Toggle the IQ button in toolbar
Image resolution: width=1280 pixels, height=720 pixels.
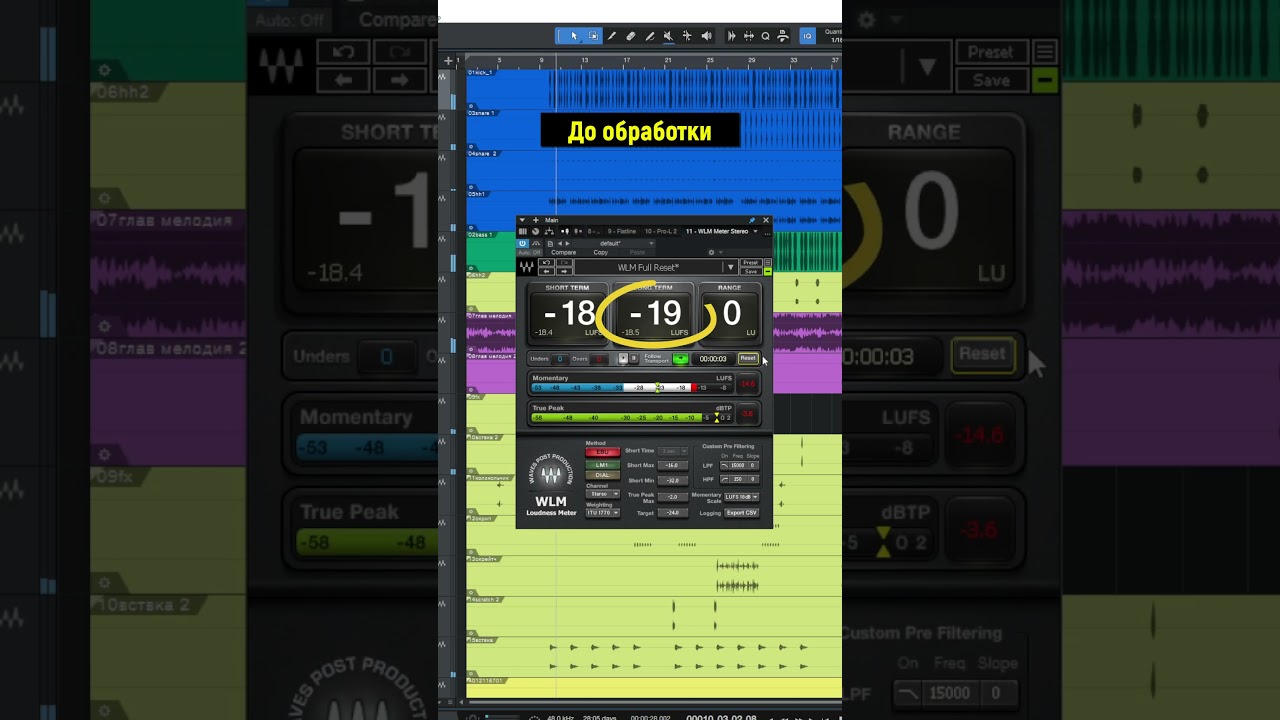(x=807, y=36)
